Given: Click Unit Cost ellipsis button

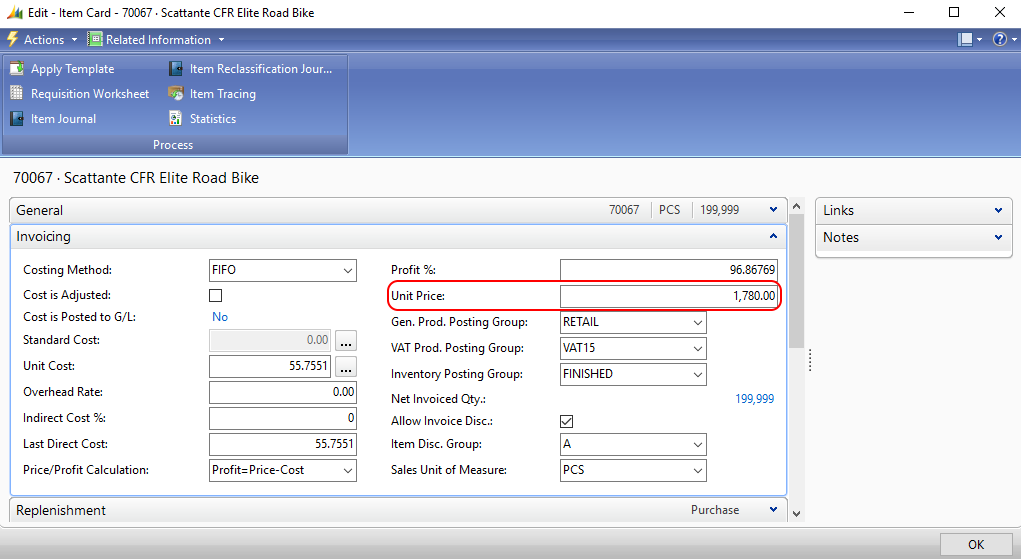Looking at the screenshot, I should pyautogui.click(x=346, y=366).
